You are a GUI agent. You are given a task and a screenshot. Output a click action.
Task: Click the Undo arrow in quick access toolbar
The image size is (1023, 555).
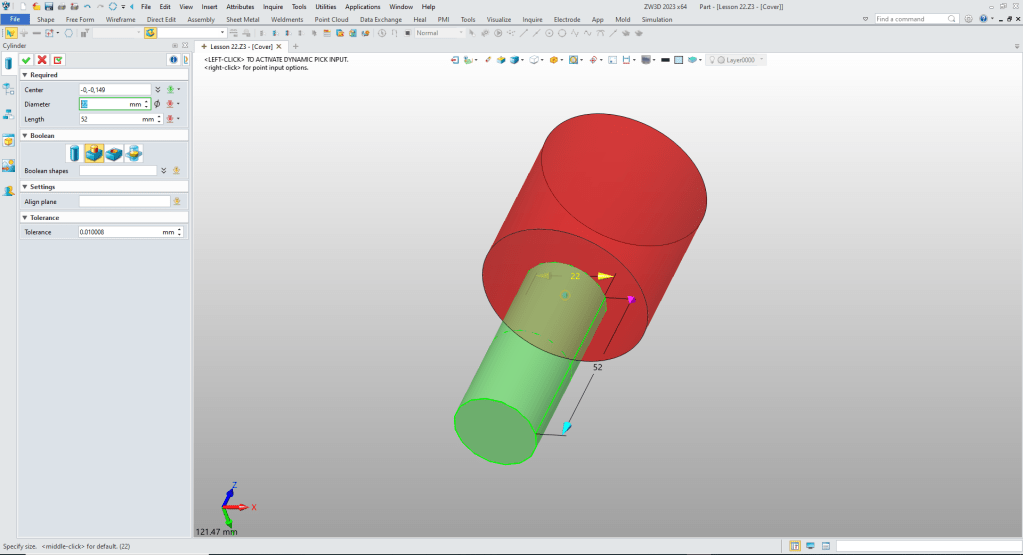(86, 6)
